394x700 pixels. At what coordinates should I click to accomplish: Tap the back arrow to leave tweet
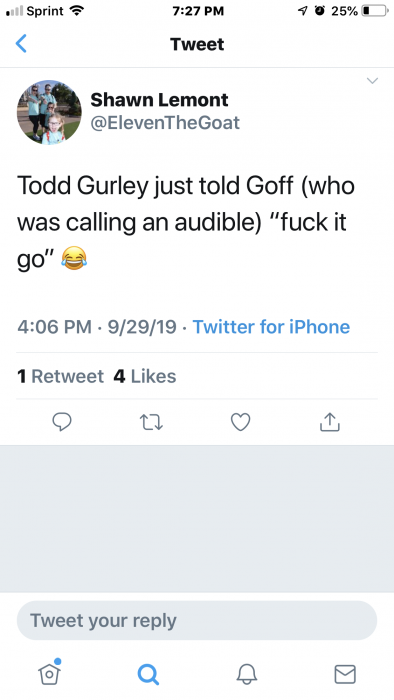21,44
